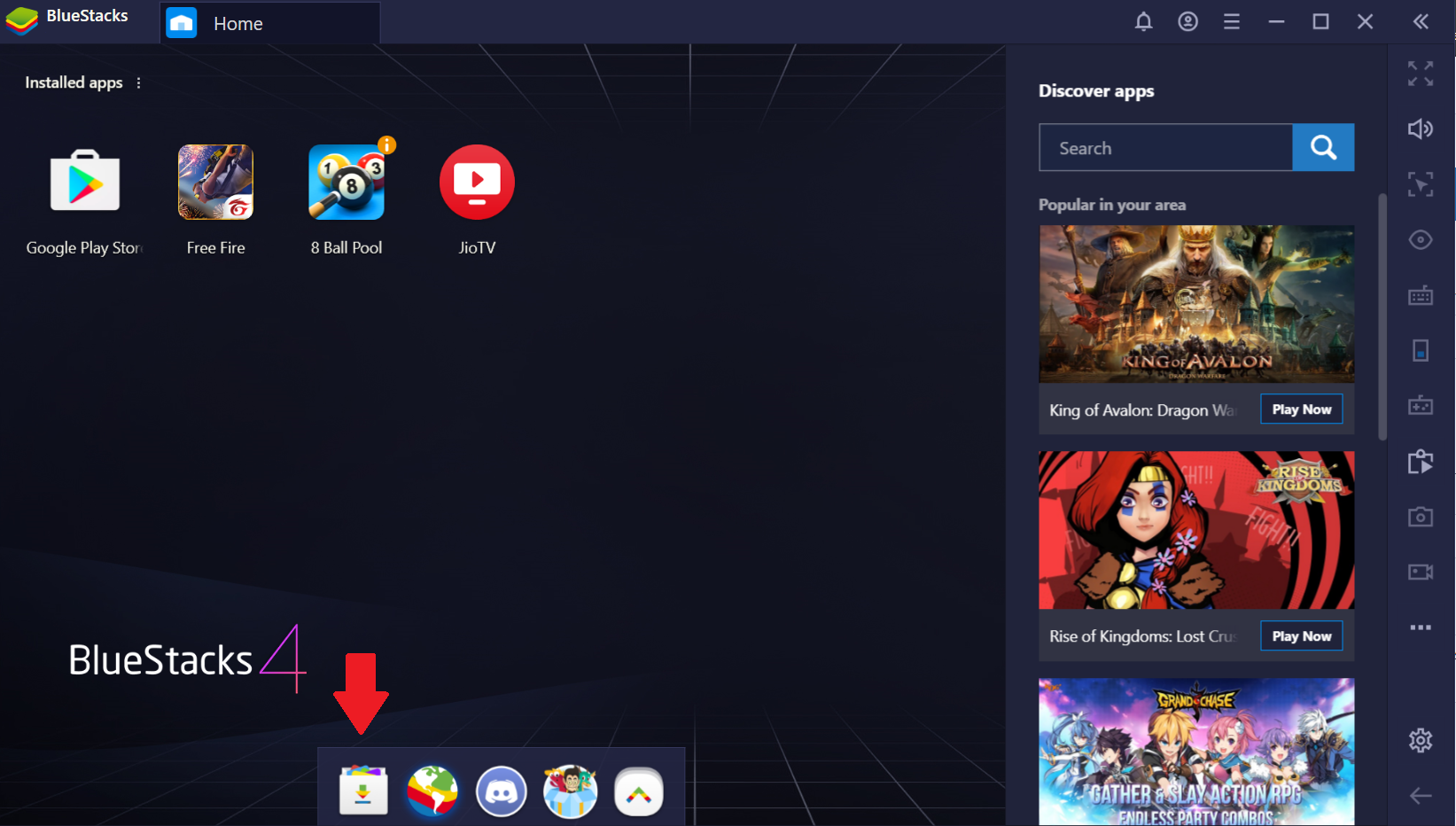Click the 8 Ball Pool info badge
1456x826 pixels.
click(x=386, y=144)
